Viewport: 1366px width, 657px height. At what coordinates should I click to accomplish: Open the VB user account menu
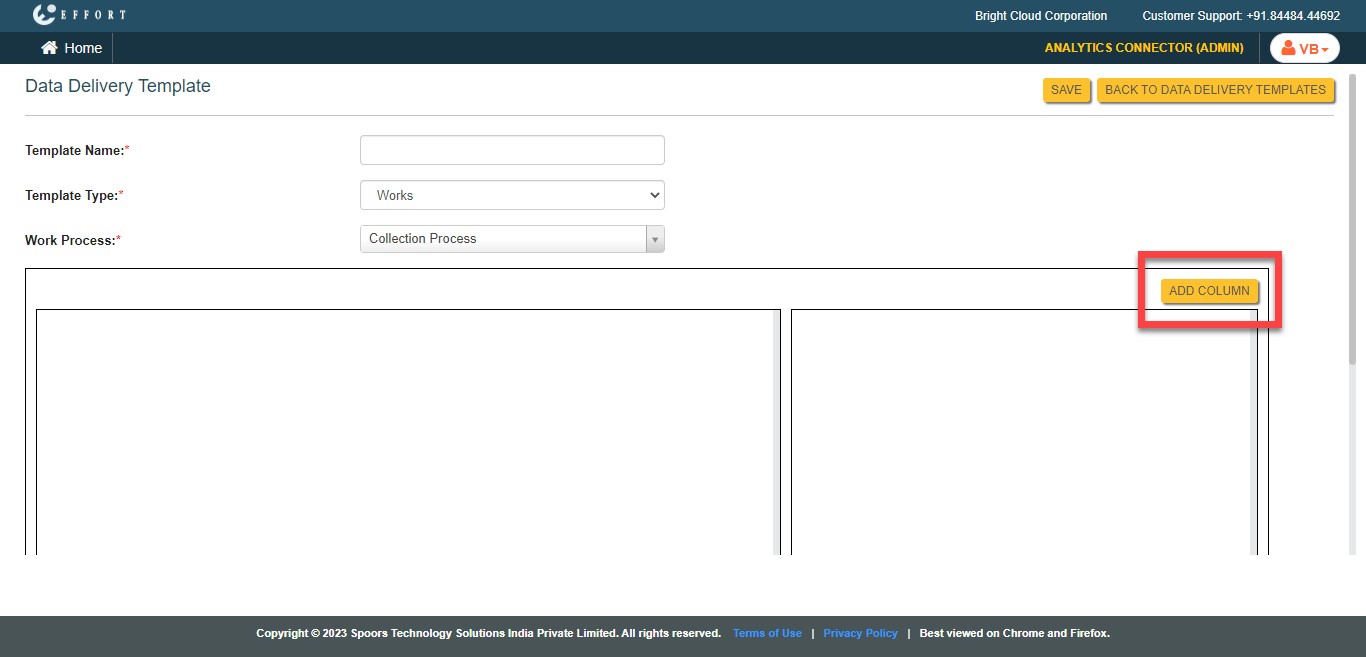[x=1304, y=48]
